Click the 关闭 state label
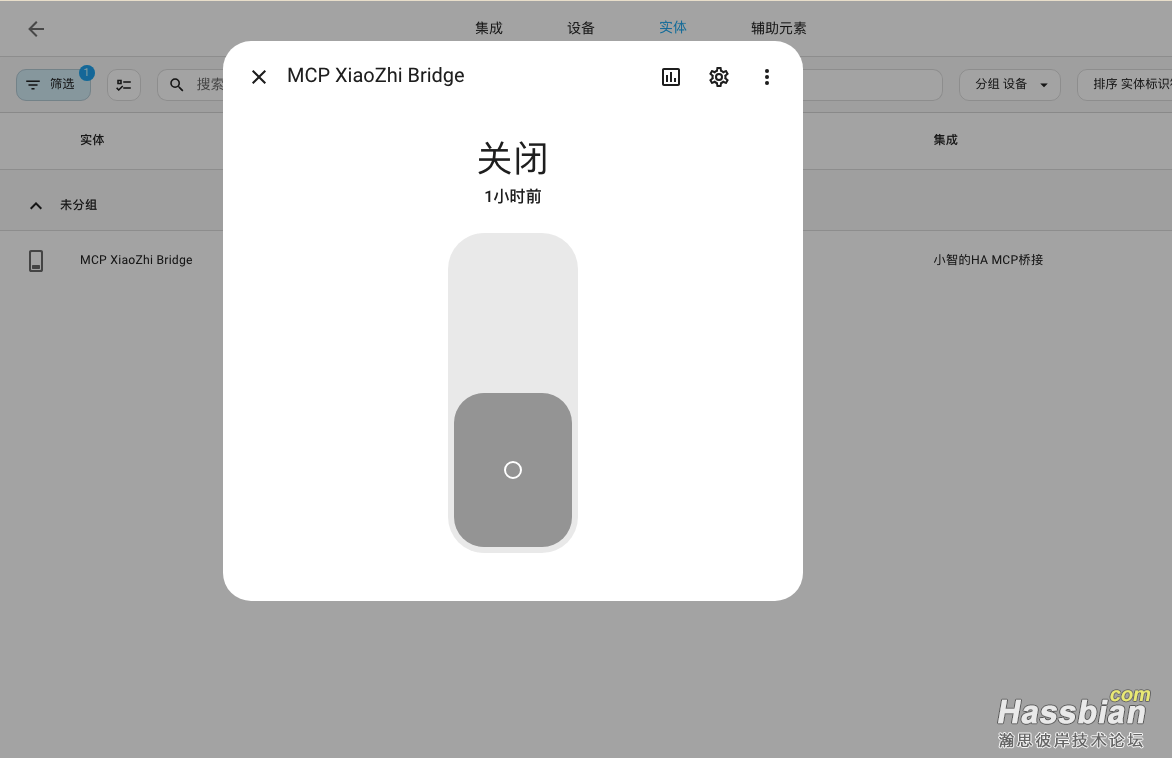 pos(513,158)
